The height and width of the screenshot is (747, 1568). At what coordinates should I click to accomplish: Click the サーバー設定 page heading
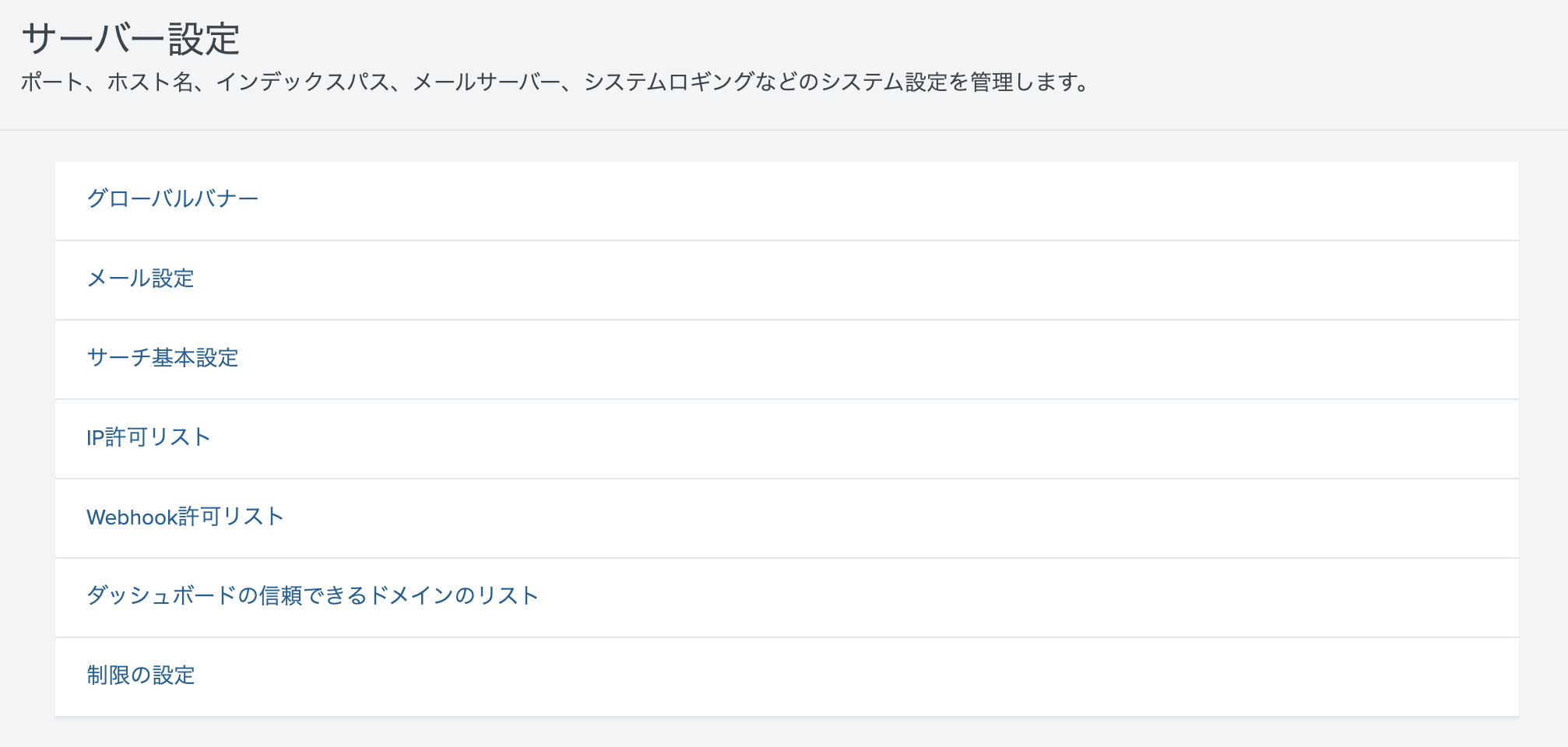coord(132,34)
